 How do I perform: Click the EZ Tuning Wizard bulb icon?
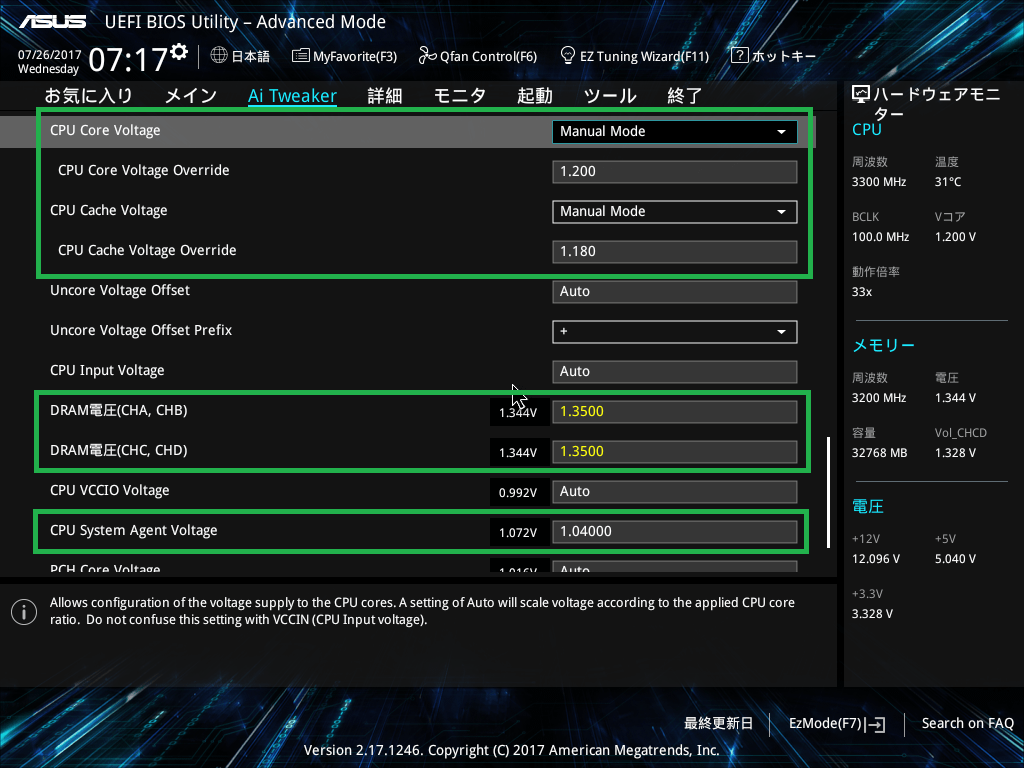click(568, 56)
